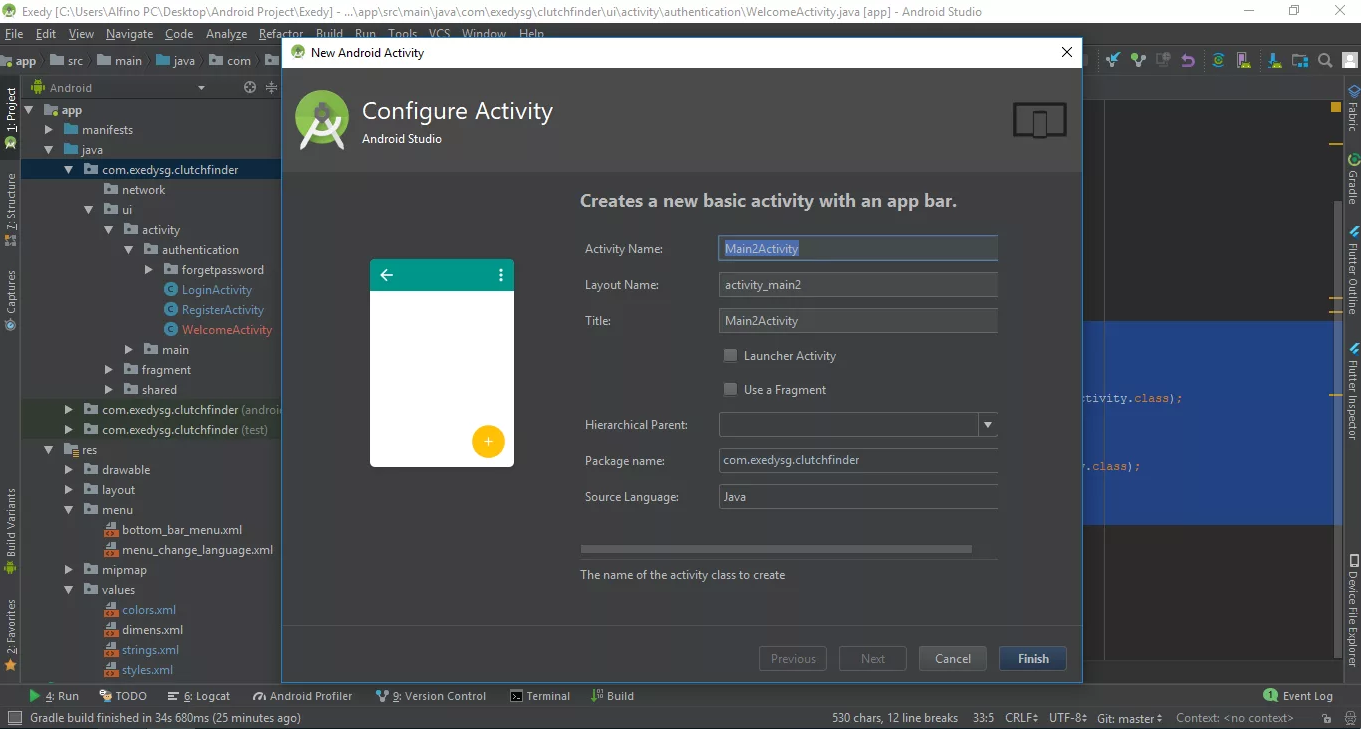Collapse the app module tree node
Screen dimensions: 1361x729
29,110
